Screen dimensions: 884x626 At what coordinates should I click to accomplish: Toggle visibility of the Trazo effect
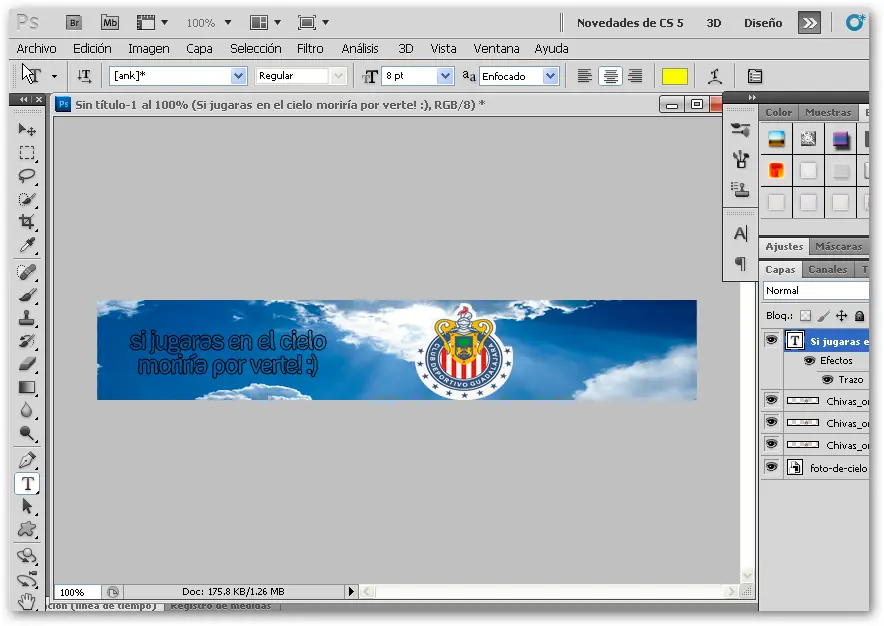tap(828, 380)
